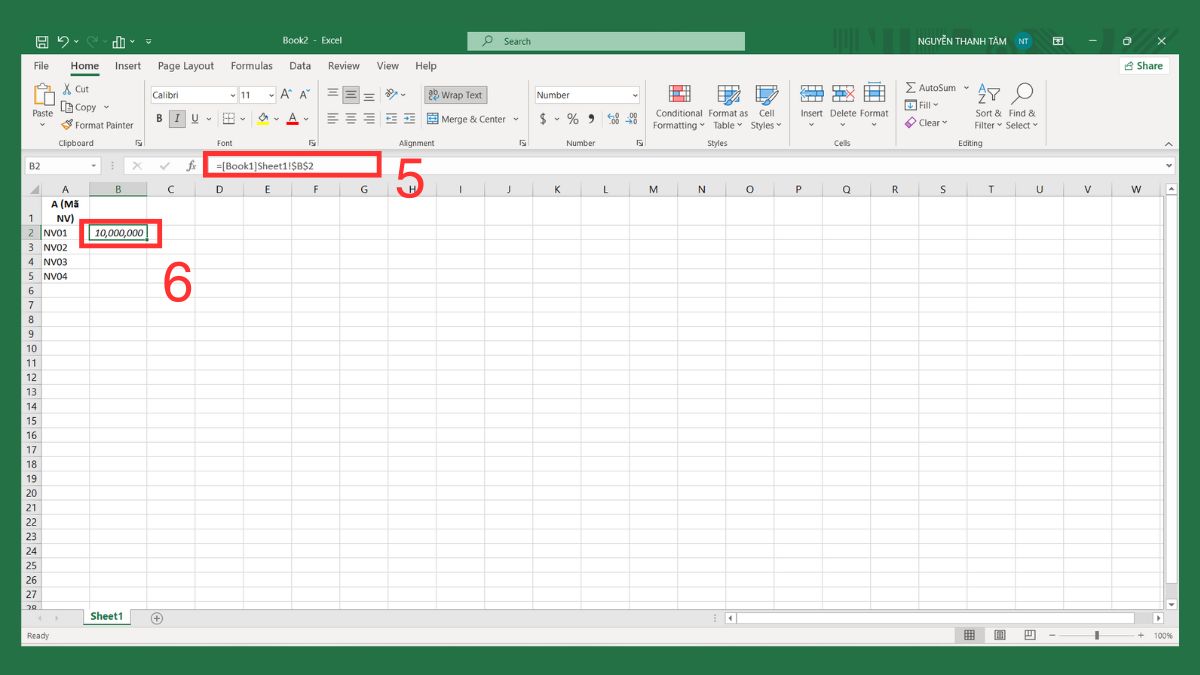Click the Share button

coord(1144,66)
